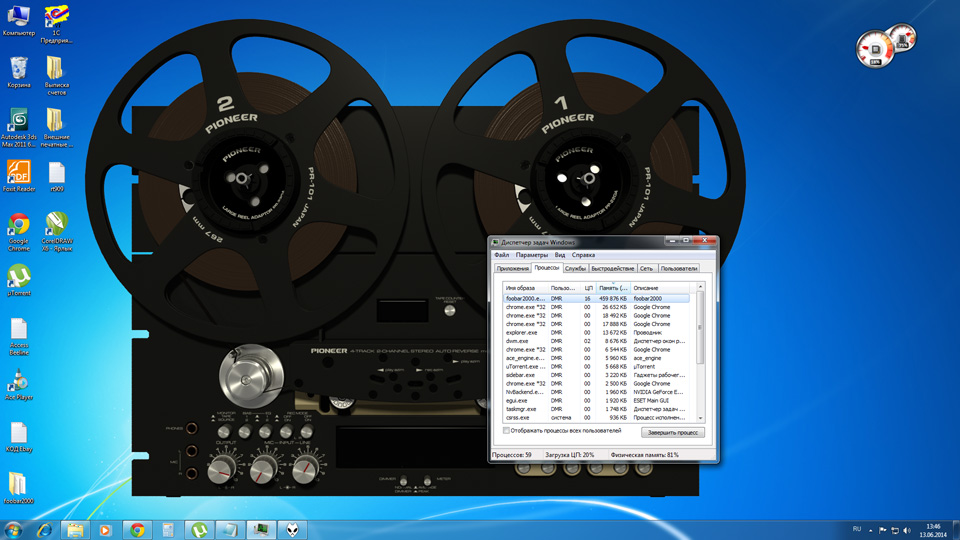This screenshot has height=540, width=960.
Task: Open the Ace Player desktop shortcut
Action: click(18, 382)
